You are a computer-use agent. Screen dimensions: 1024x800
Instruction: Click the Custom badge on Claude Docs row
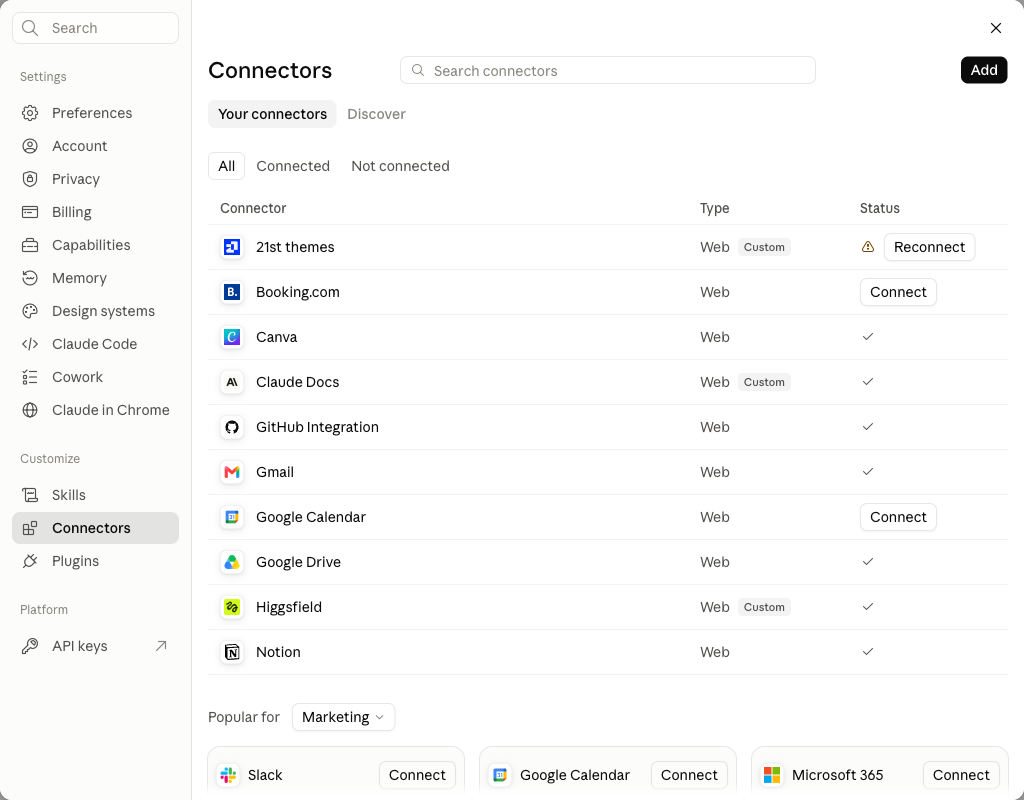click(x=764, y=382)
